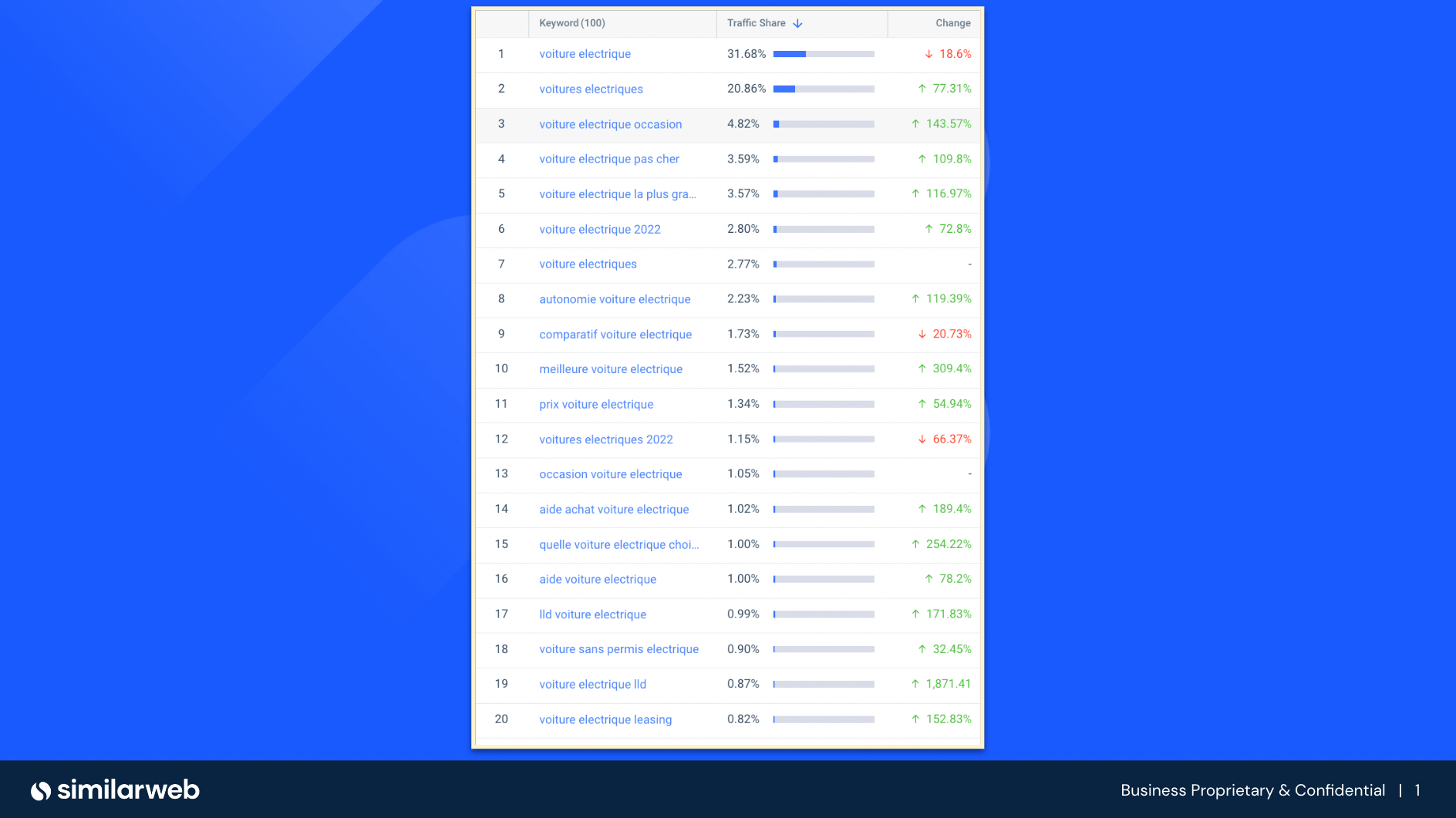Sort by the Change column header
The width and height of the screenshot is (1456, 818).
952,23
